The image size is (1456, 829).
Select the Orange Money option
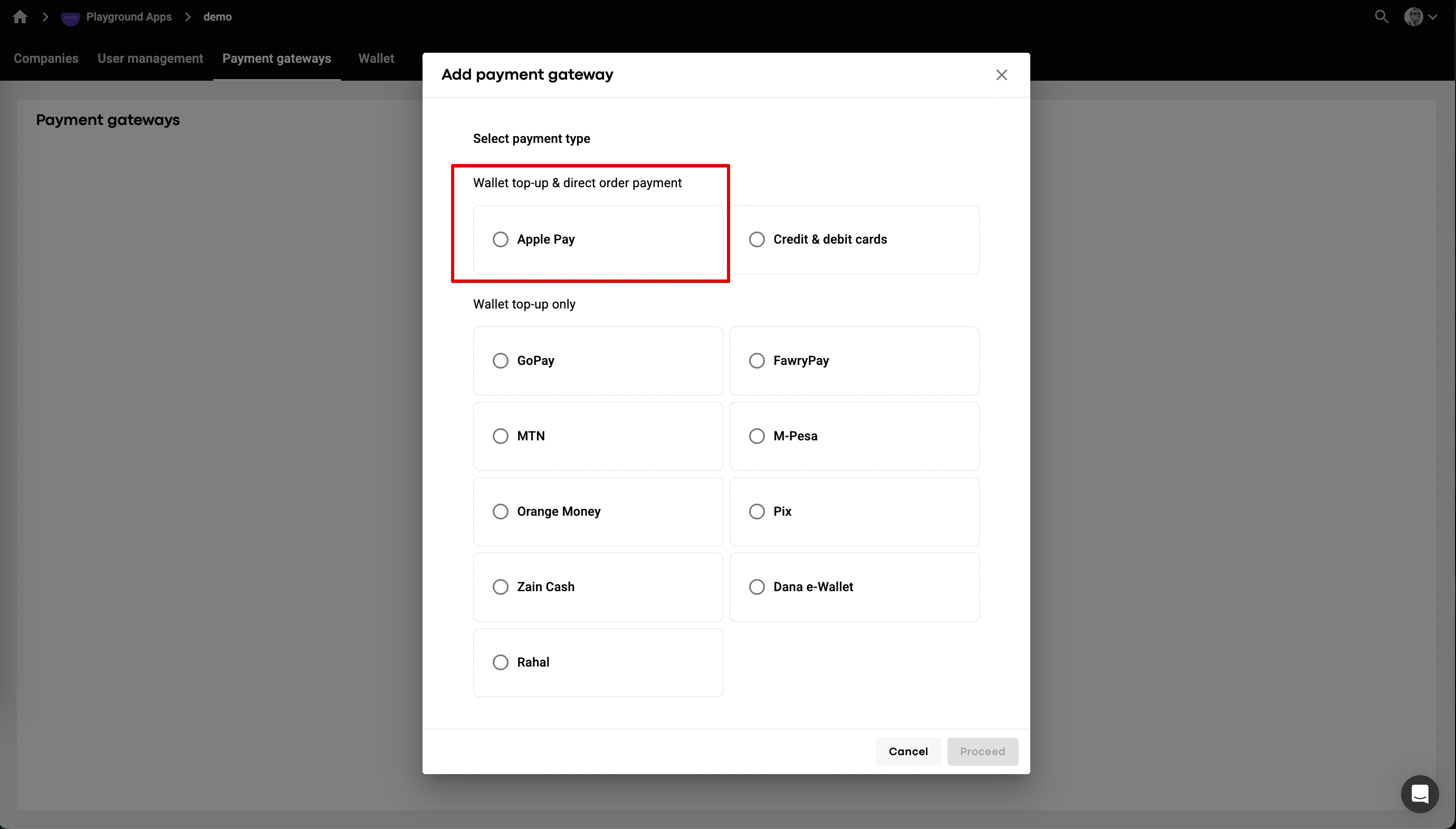tap(501, 512)
